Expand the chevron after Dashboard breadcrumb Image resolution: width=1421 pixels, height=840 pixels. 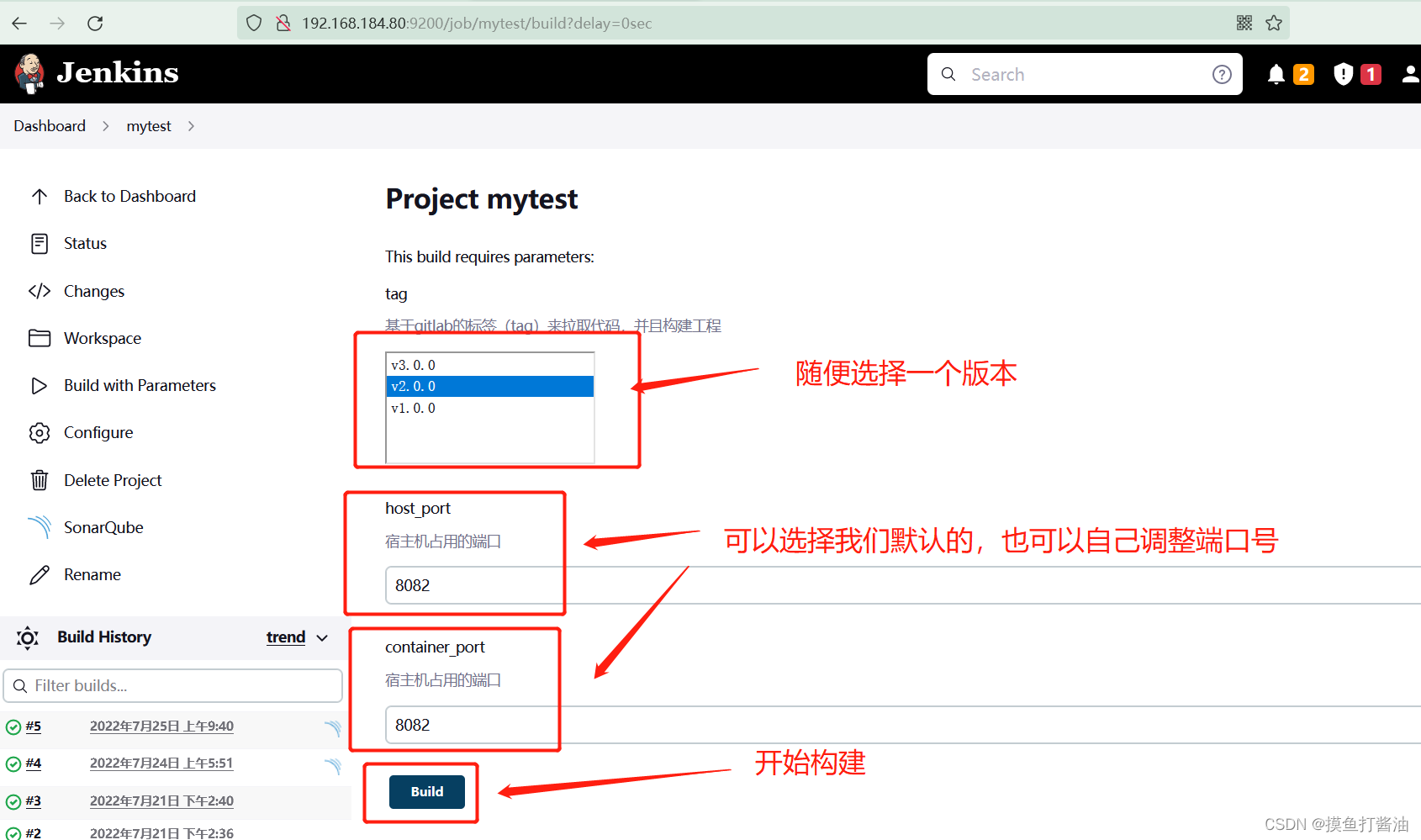click(x=106, y=126)
